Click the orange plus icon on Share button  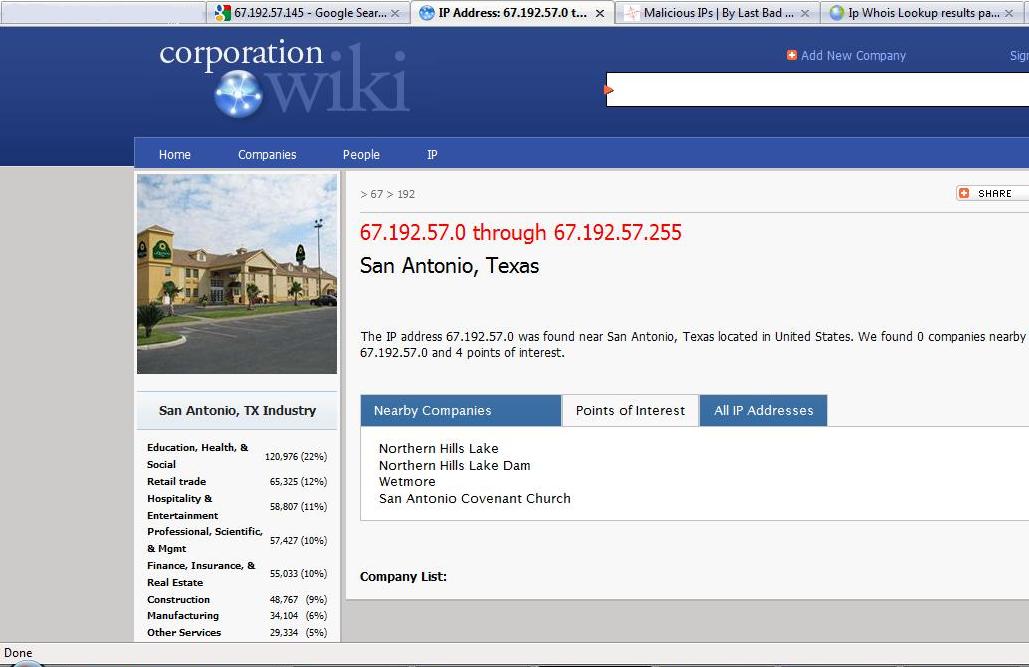[964, 193]
